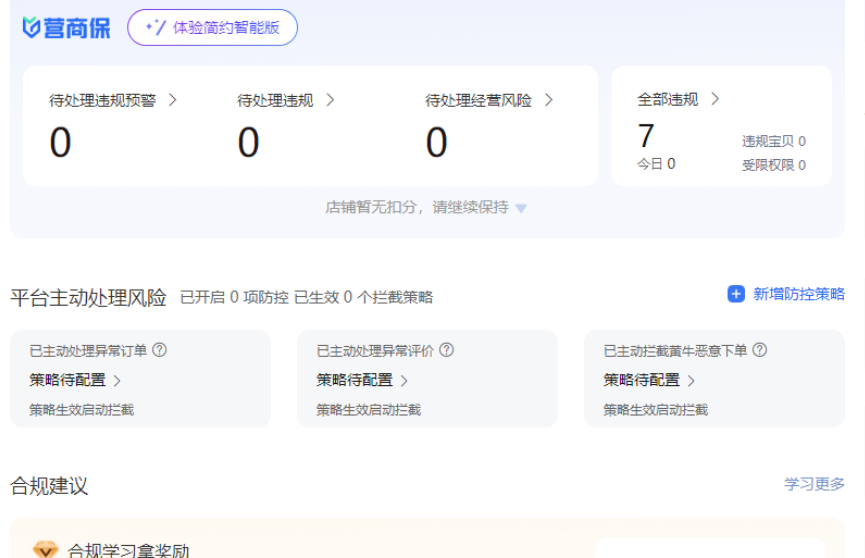Click help icon beside 已主动处理异常评价
This screenshot has height=558, width=865.
[446, 350]
